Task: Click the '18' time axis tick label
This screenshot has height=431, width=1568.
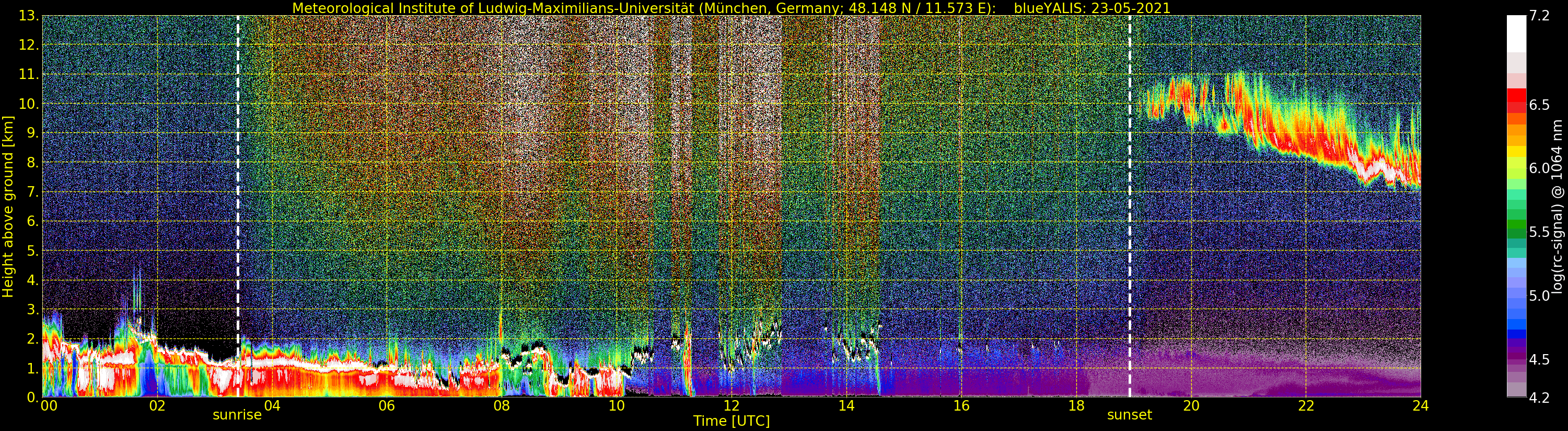Action: (1076, 406)
